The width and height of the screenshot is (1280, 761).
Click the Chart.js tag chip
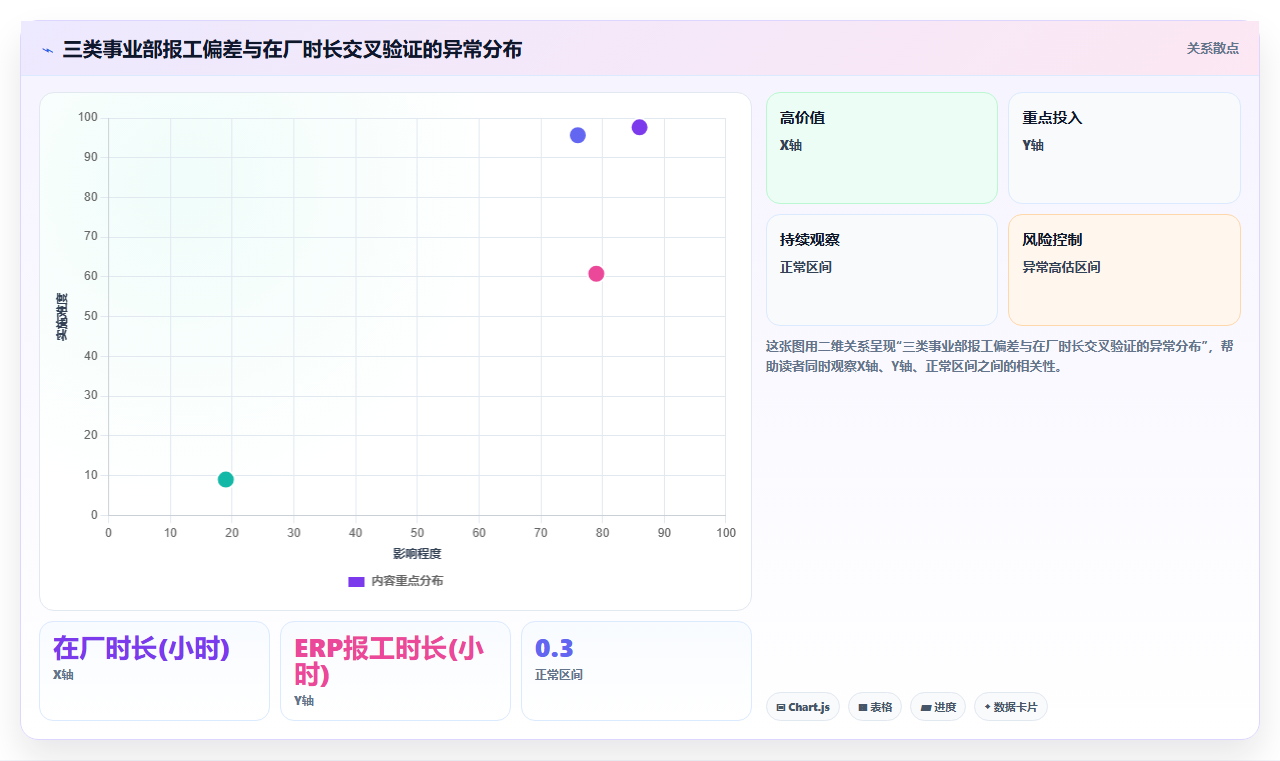point(803,707)
